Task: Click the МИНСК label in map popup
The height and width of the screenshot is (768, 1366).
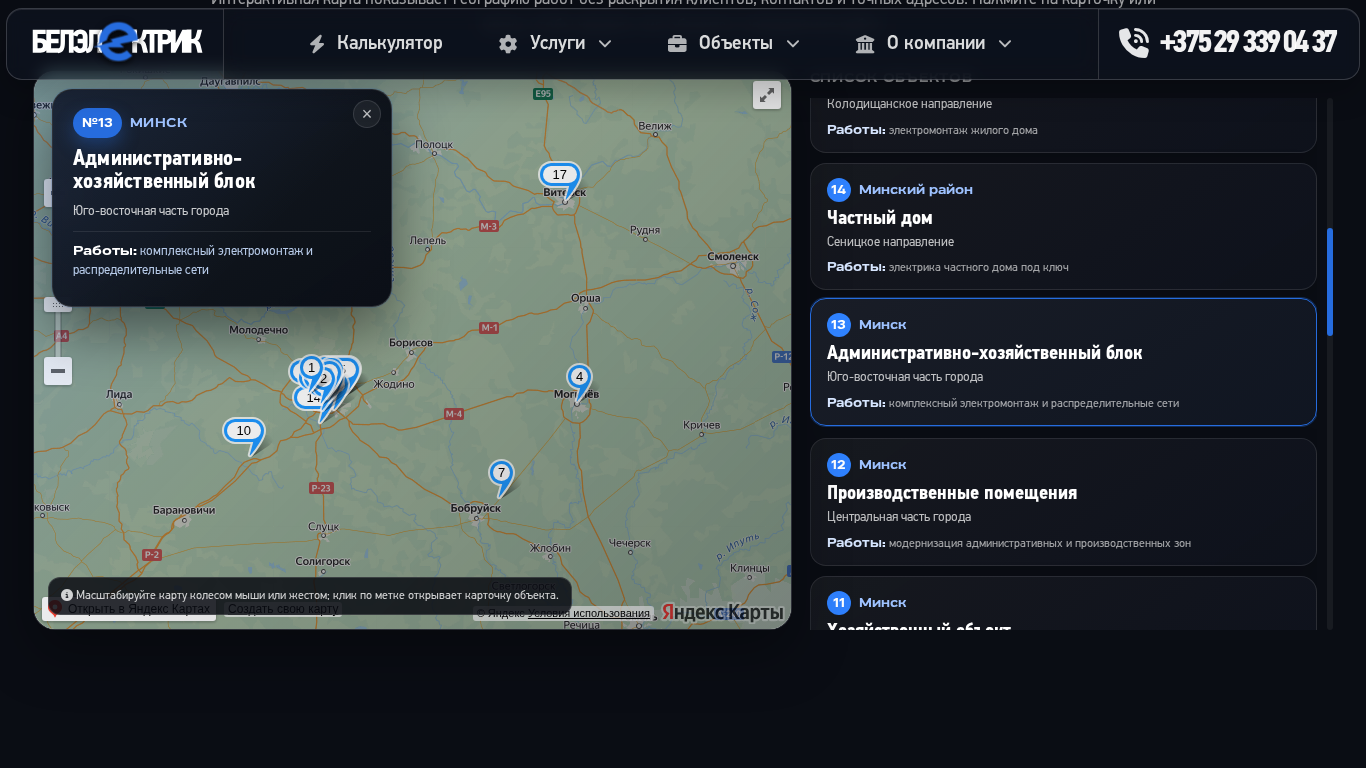Action: click(159, 123)
